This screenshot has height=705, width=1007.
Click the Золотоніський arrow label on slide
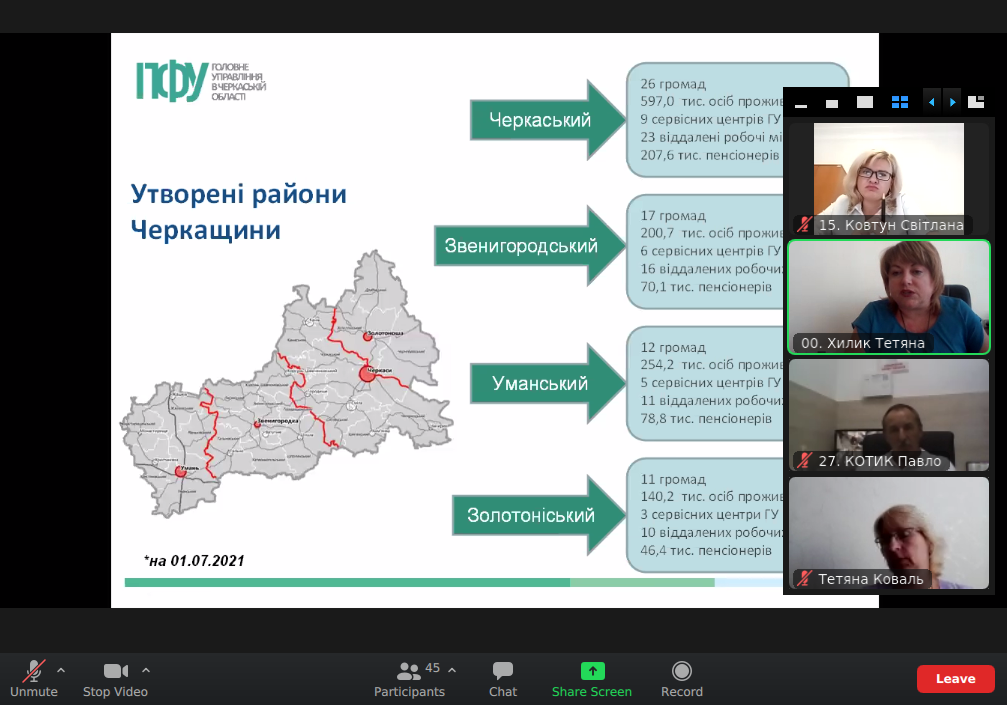pyautogui.click(x=530, y=516)
